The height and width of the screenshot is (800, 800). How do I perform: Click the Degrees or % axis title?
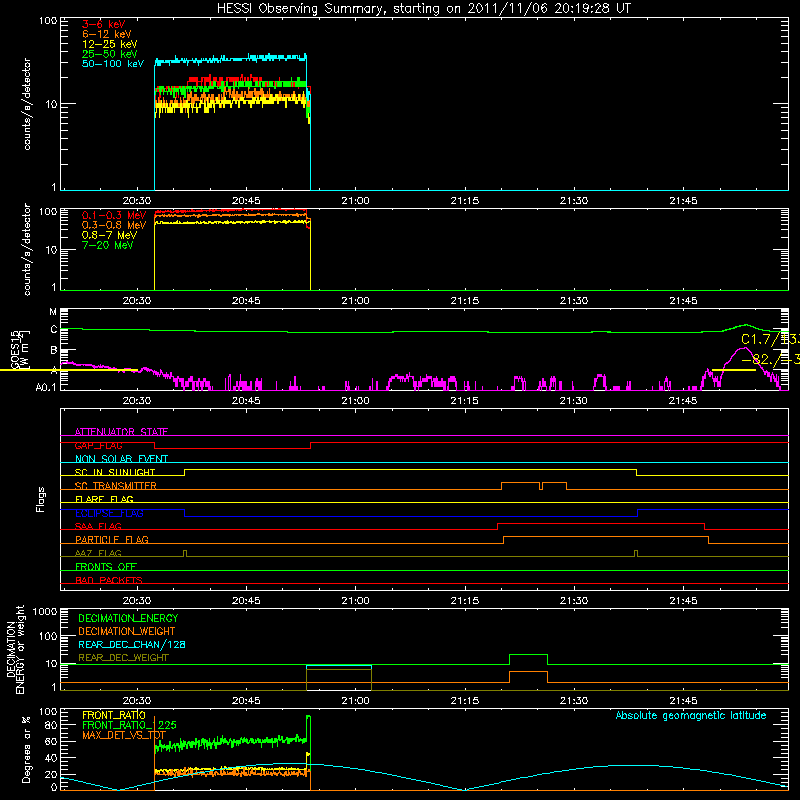coord(26,749)
